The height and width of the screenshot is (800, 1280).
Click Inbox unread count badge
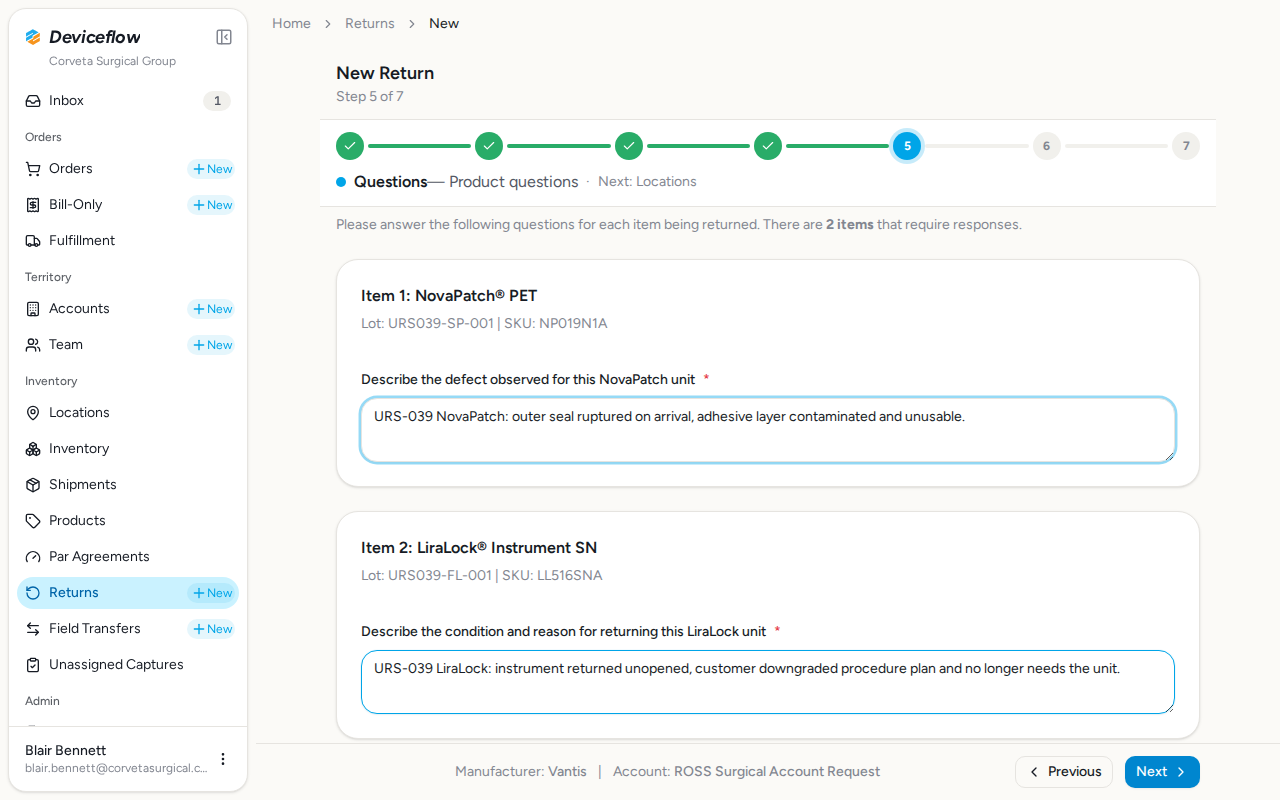point(217,101)
